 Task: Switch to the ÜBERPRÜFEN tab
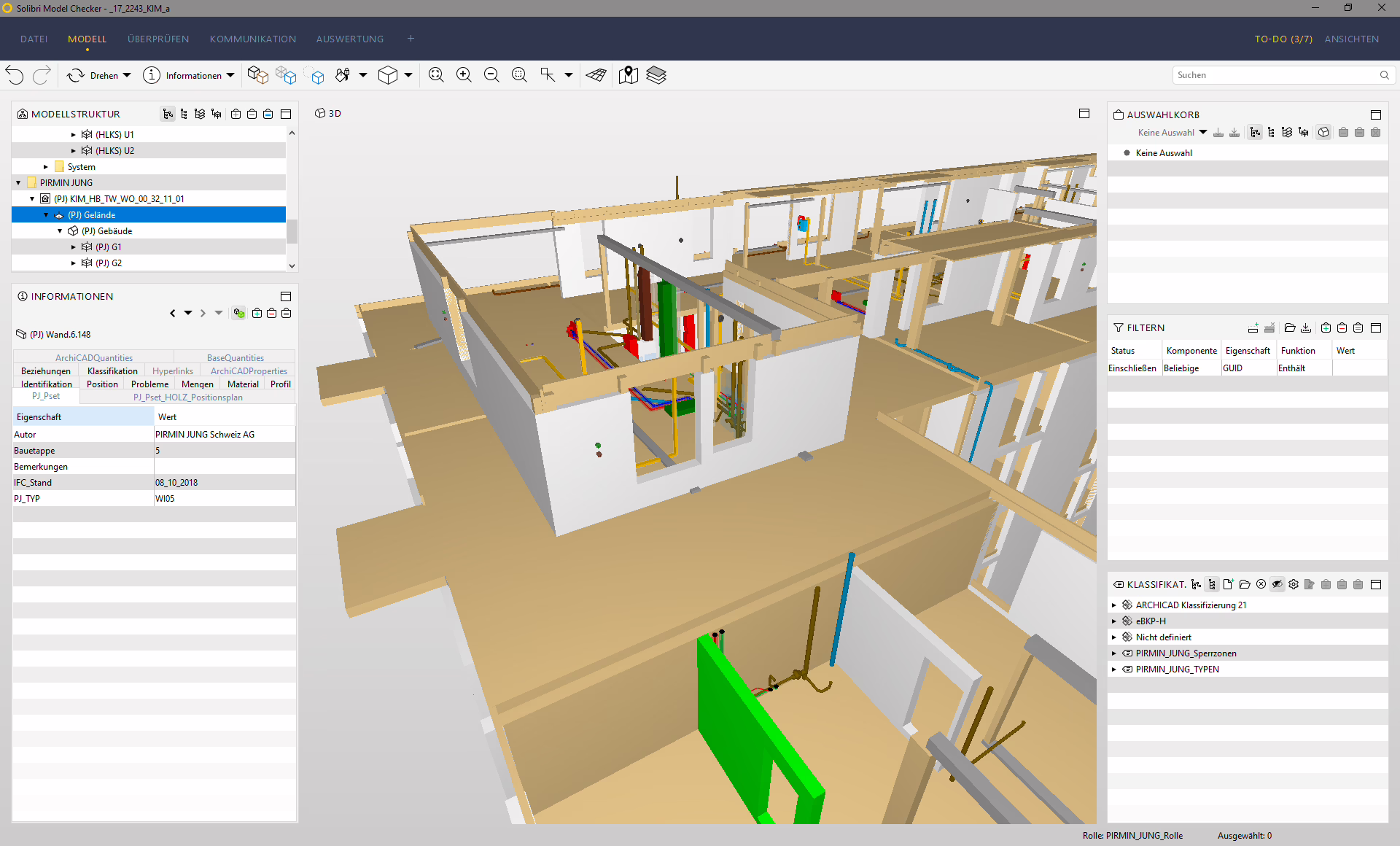click(x=158, y=39)
